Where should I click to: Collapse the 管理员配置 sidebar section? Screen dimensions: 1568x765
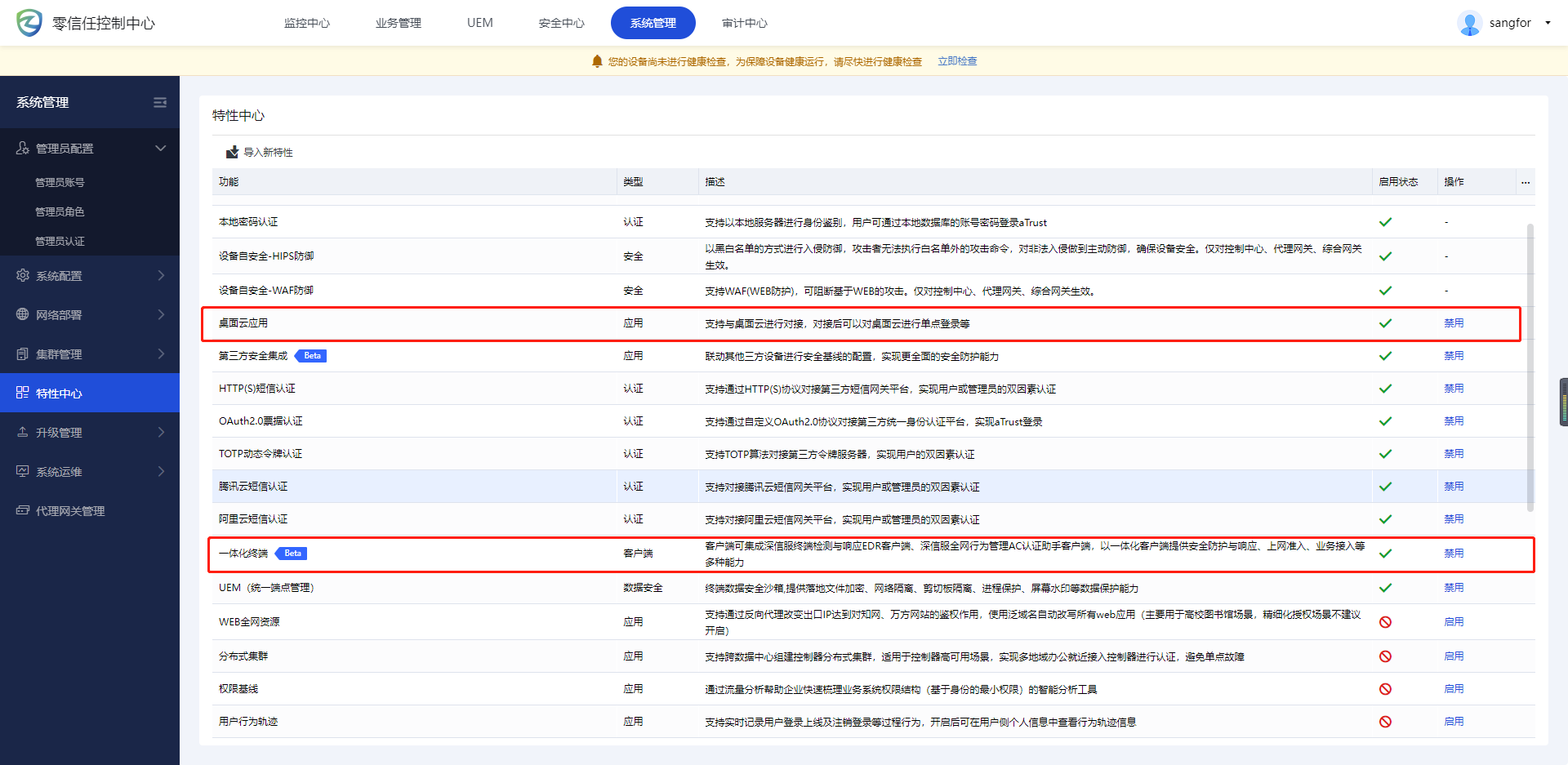point(160,148)
